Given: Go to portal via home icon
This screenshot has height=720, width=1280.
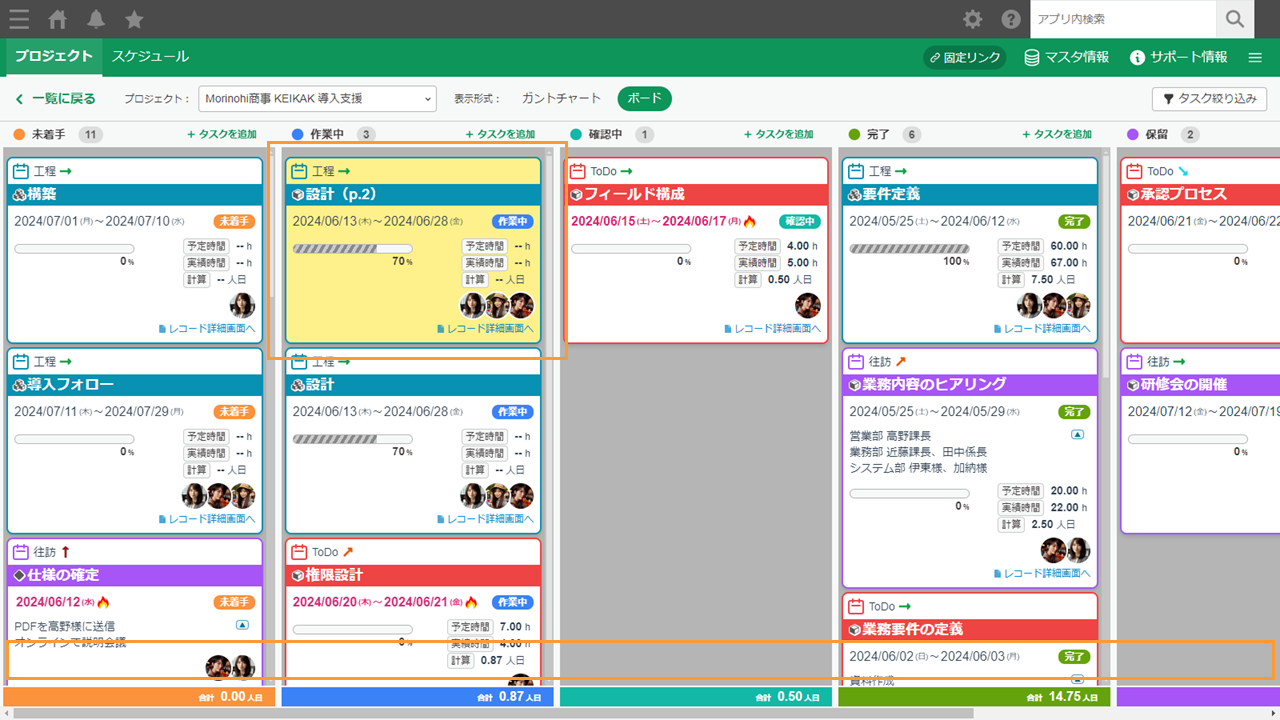Looking at the screenshot, I should (58, 19).
